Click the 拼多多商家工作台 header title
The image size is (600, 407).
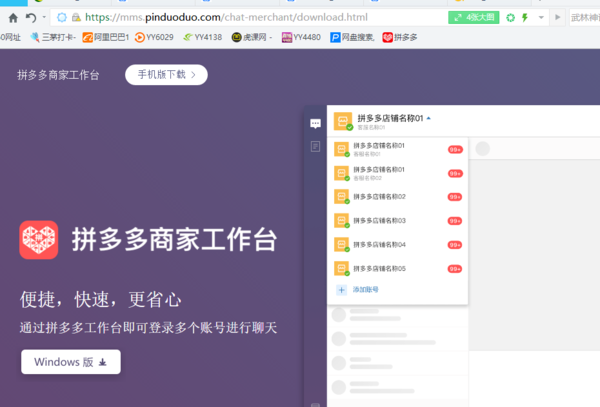[x=58, y=75]
